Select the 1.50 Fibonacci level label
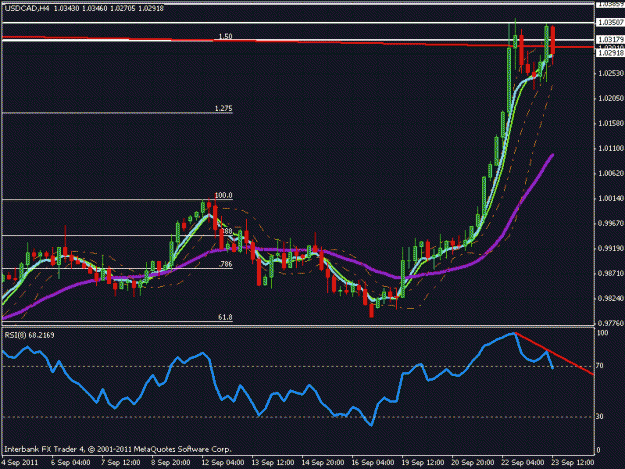This screenshot has height=469, width=625. [225, 36]
